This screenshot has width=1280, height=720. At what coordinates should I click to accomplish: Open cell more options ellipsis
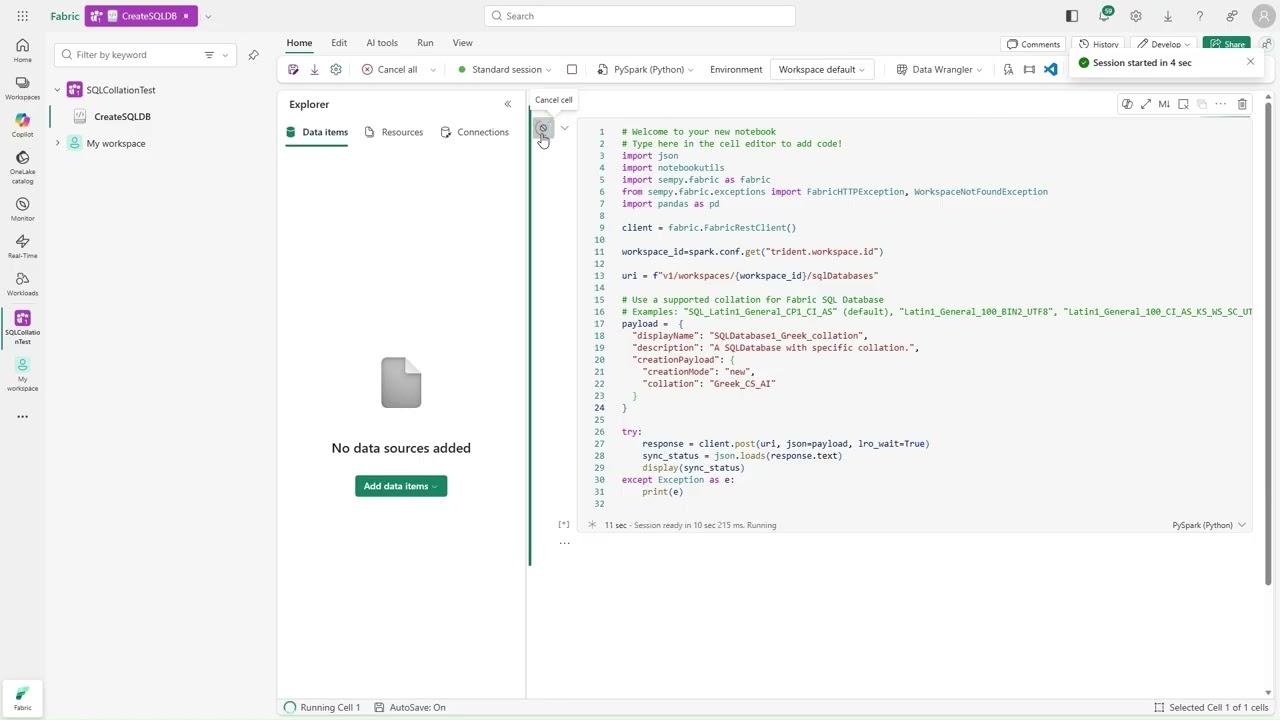point(1221,104)
